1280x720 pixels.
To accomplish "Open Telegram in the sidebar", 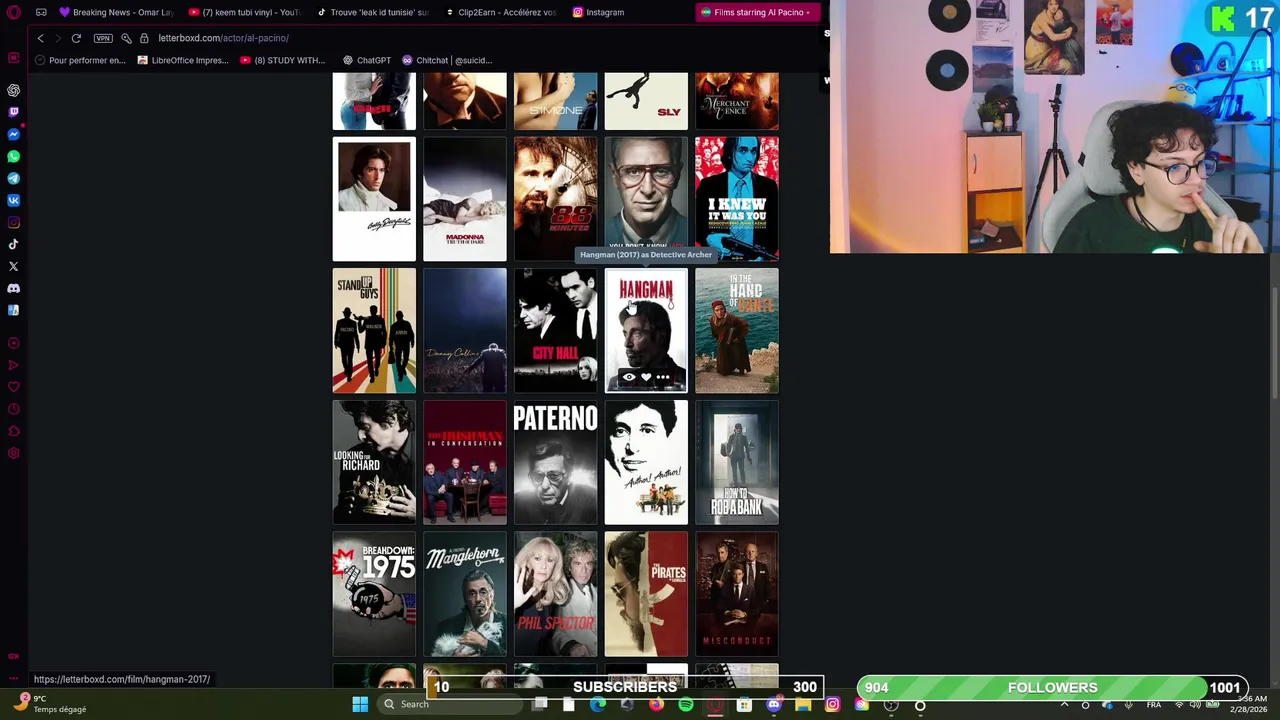I will point(13,178).
